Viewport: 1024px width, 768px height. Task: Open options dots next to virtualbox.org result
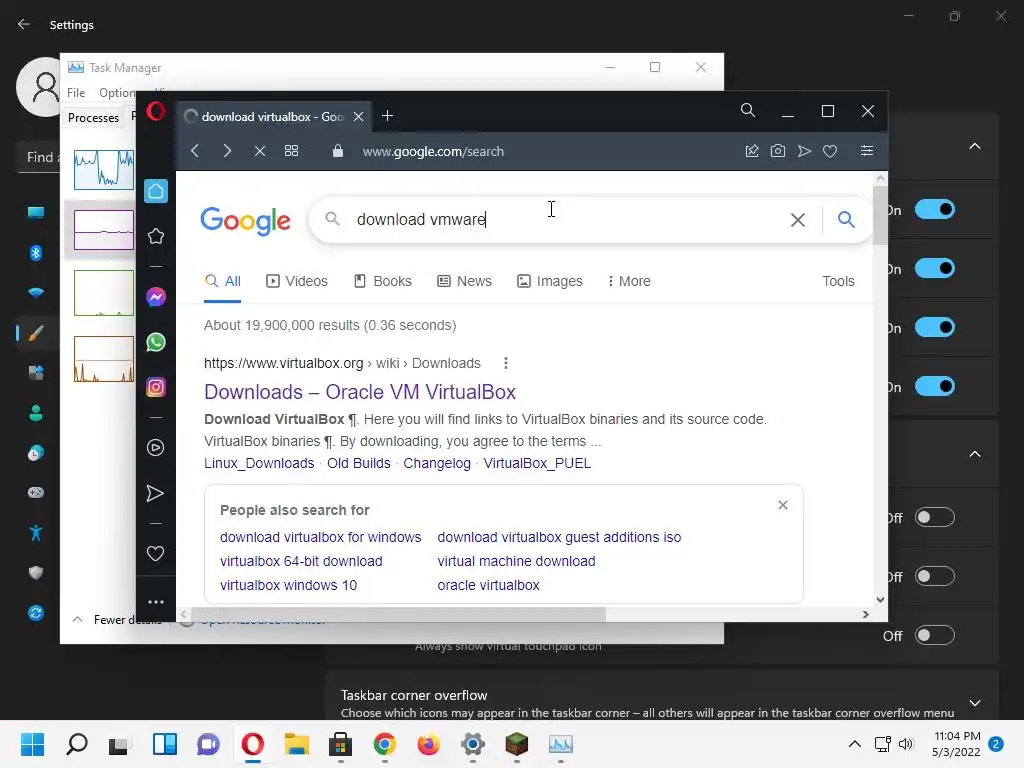pyautogui.click(x=505, y=363)
